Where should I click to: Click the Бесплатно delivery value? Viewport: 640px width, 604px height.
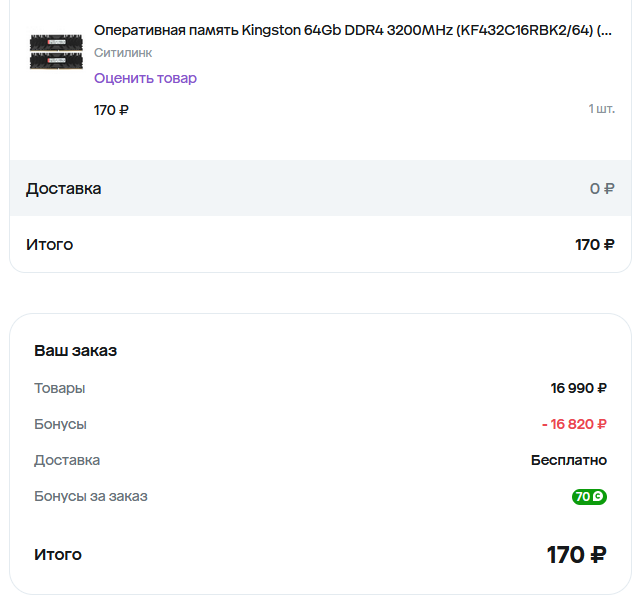(x=568, y=460)
